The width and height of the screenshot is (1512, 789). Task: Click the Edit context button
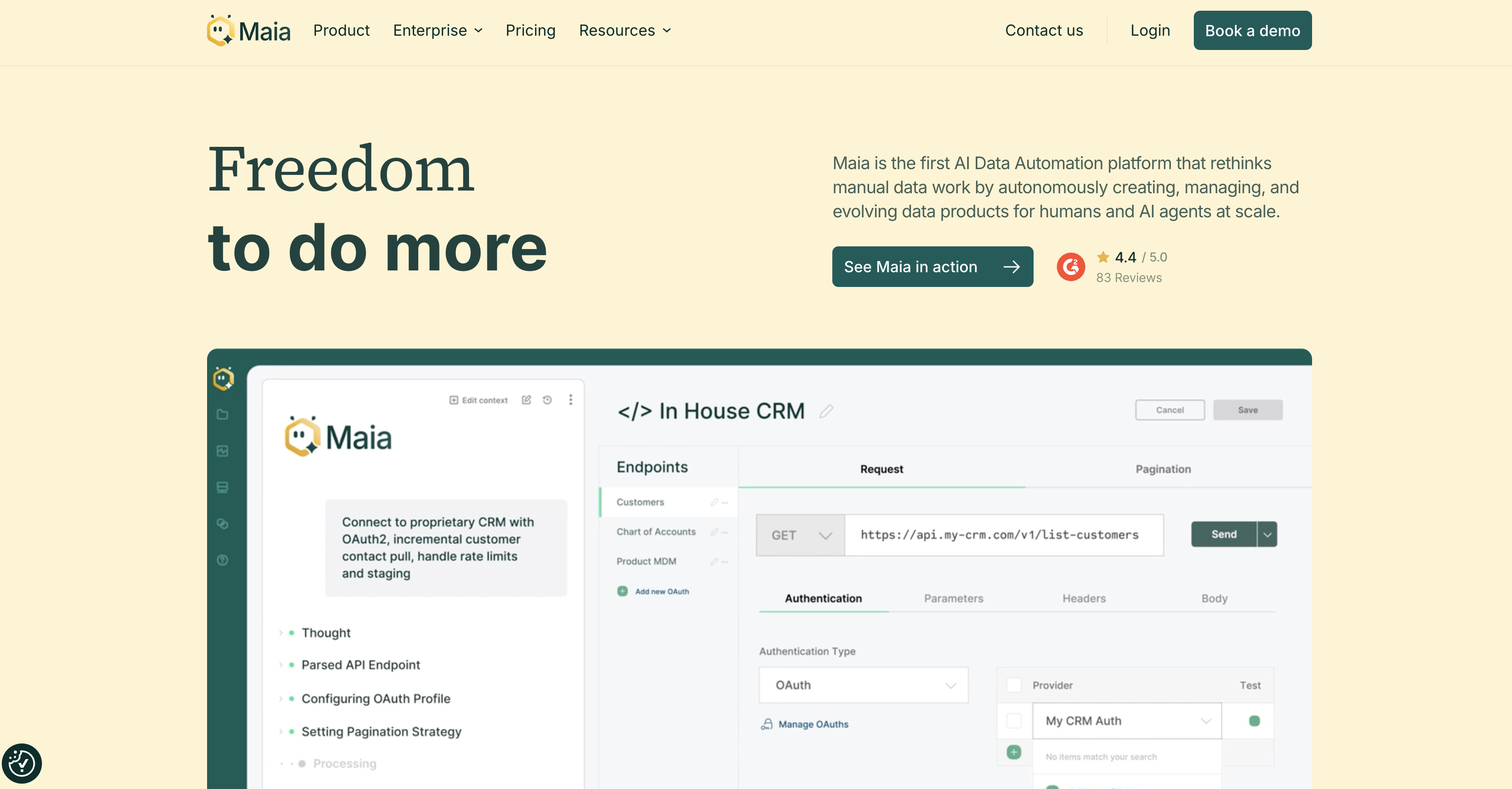tap(478, 400)
